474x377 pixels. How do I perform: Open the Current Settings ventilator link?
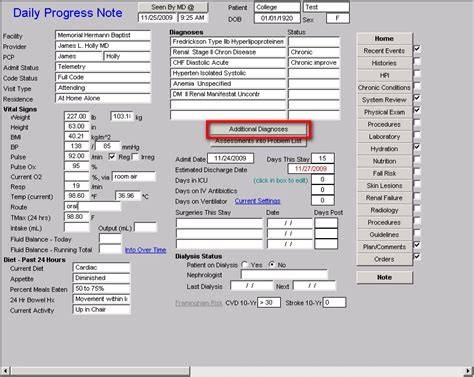coord(257,201)
